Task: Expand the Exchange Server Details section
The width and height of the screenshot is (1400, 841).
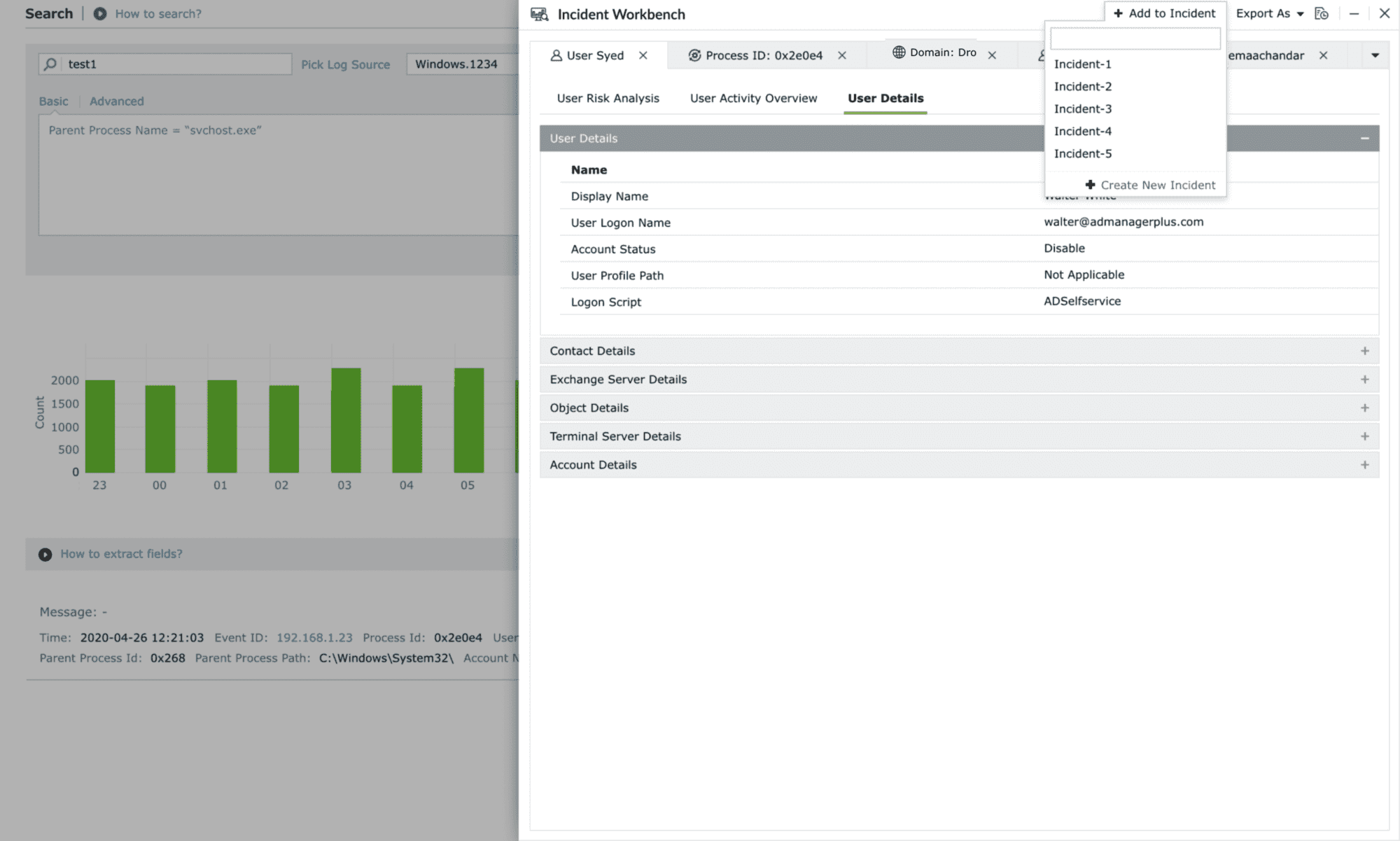Action: coord(1364,380)
